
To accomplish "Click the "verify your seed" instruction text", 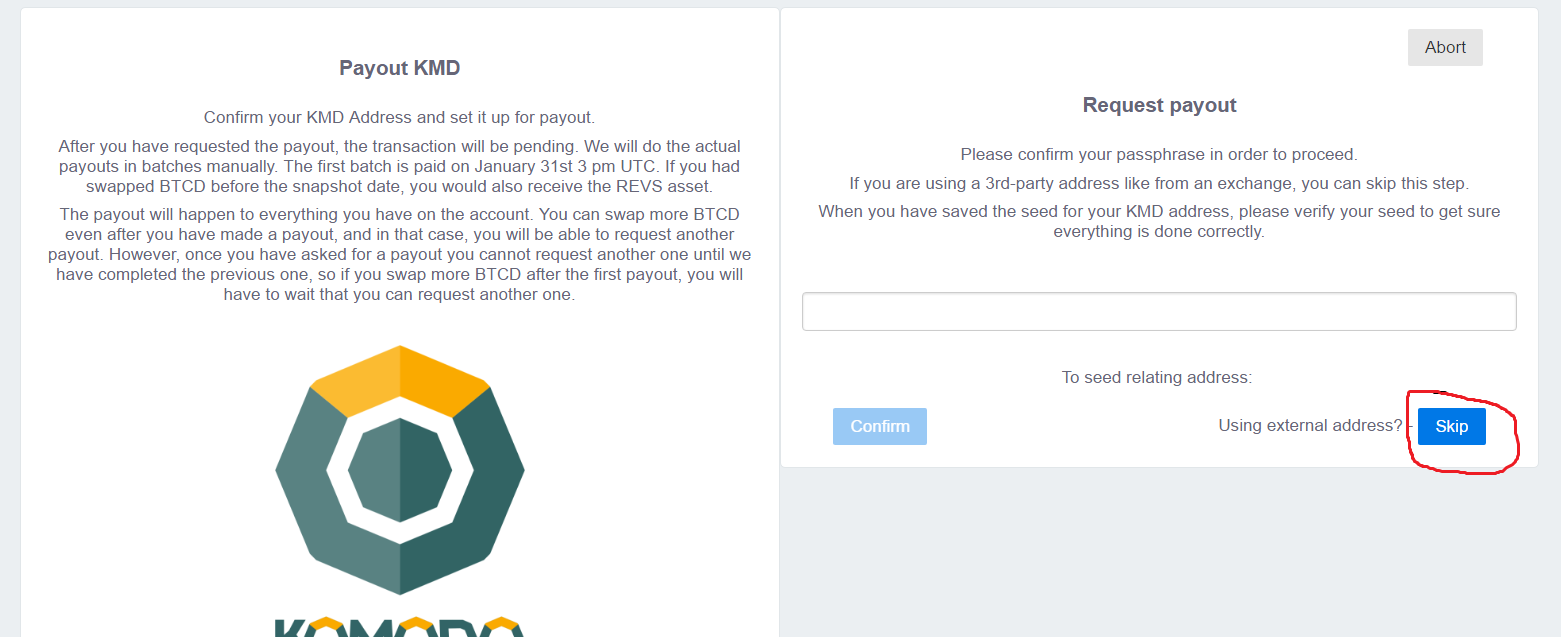I will click(1159, 221).
